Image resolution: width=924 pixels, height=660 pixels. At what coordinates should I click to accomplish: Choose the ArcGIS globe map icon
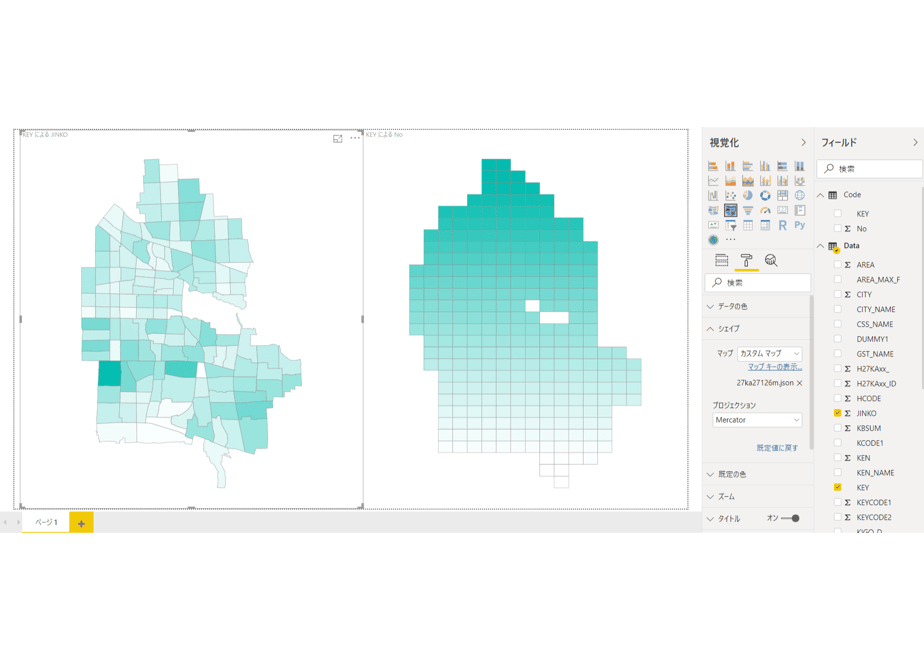pyautogui.click(x=714, y=240)
